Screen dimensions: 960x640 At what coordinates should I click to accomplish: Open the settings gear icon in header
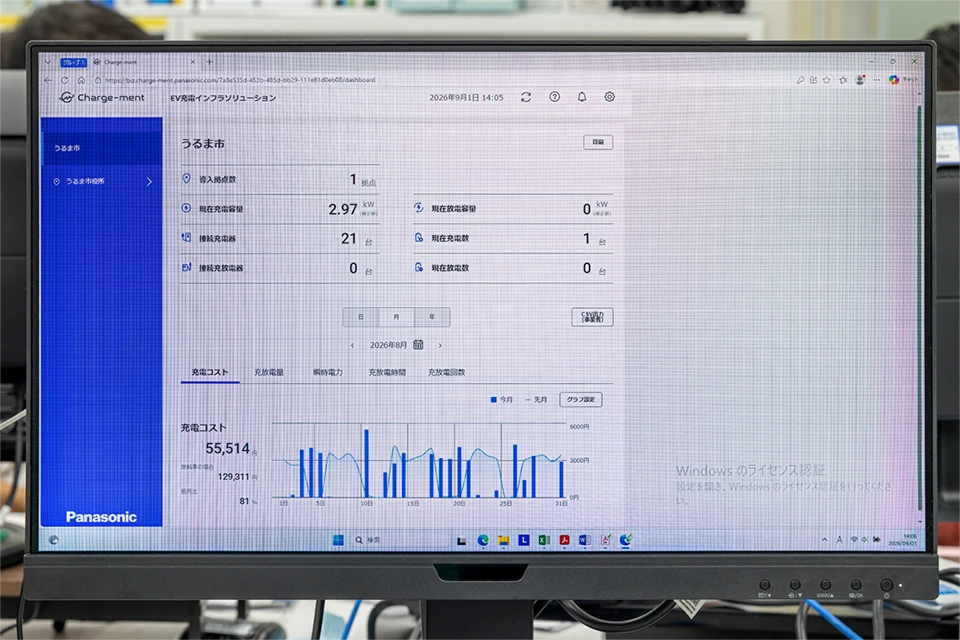coord(610,97)
